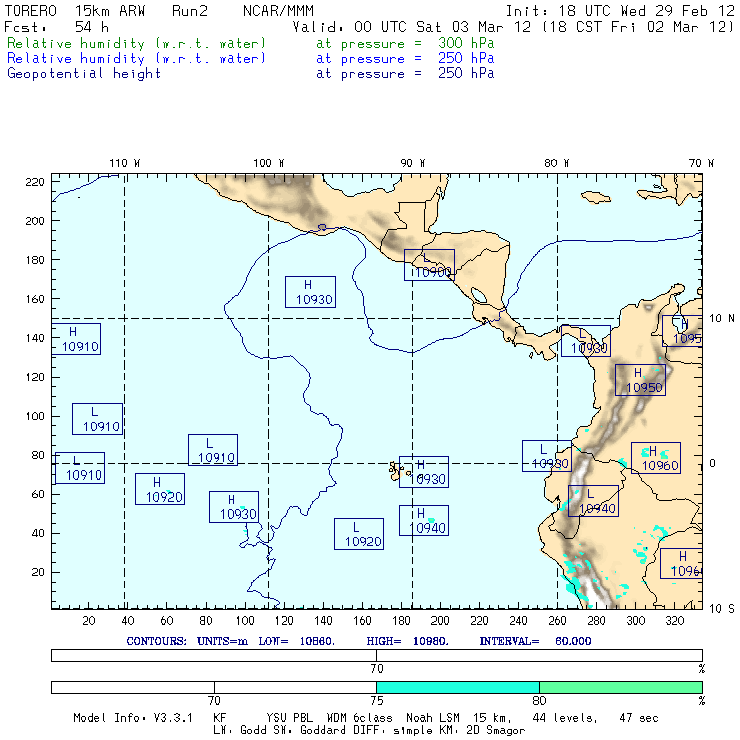
Task: Click the 'H 10930' box beside Galapagos islands
Action: tap(424, 472)
